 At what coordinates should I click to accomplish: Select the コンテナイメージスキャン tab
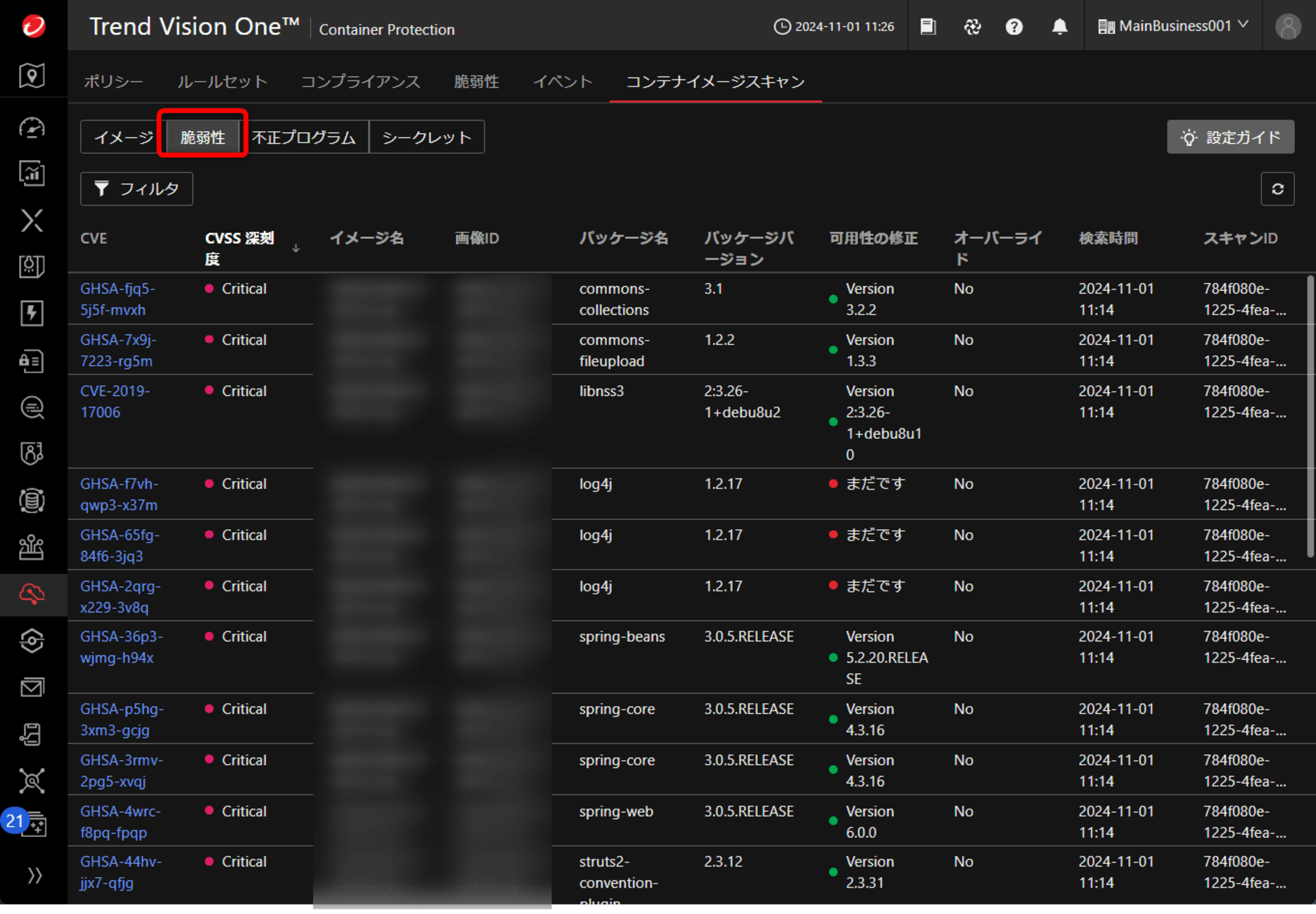point(715,82)
